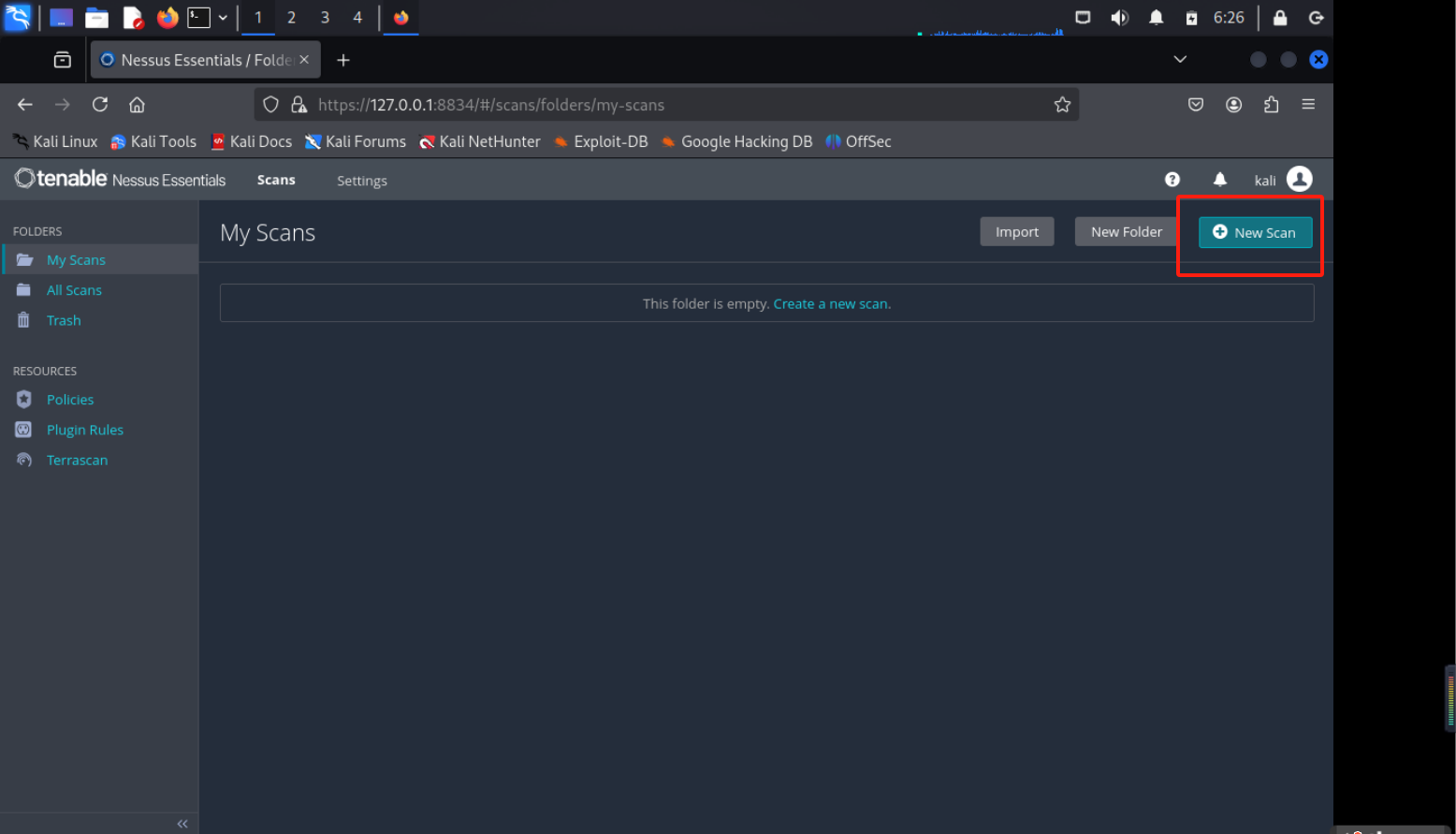Open the Exploit-DB bookmark
This screenshot has height=834, width=1456.
pyautogui.click(x=601, y=141)
